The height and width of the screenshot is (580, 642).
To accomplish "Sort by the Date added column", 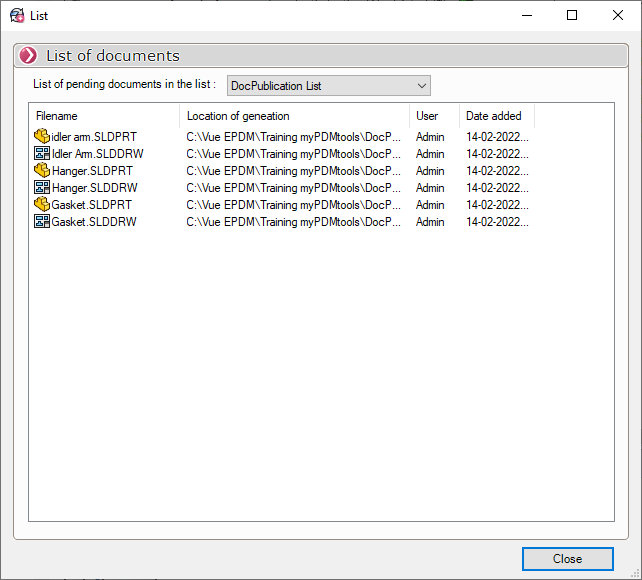I will tap(496, 116).
